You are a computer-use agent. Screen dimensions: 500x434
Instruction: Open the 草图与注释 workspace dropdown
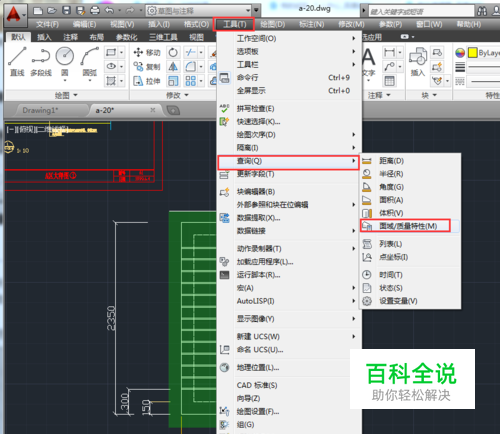(199, 11)
